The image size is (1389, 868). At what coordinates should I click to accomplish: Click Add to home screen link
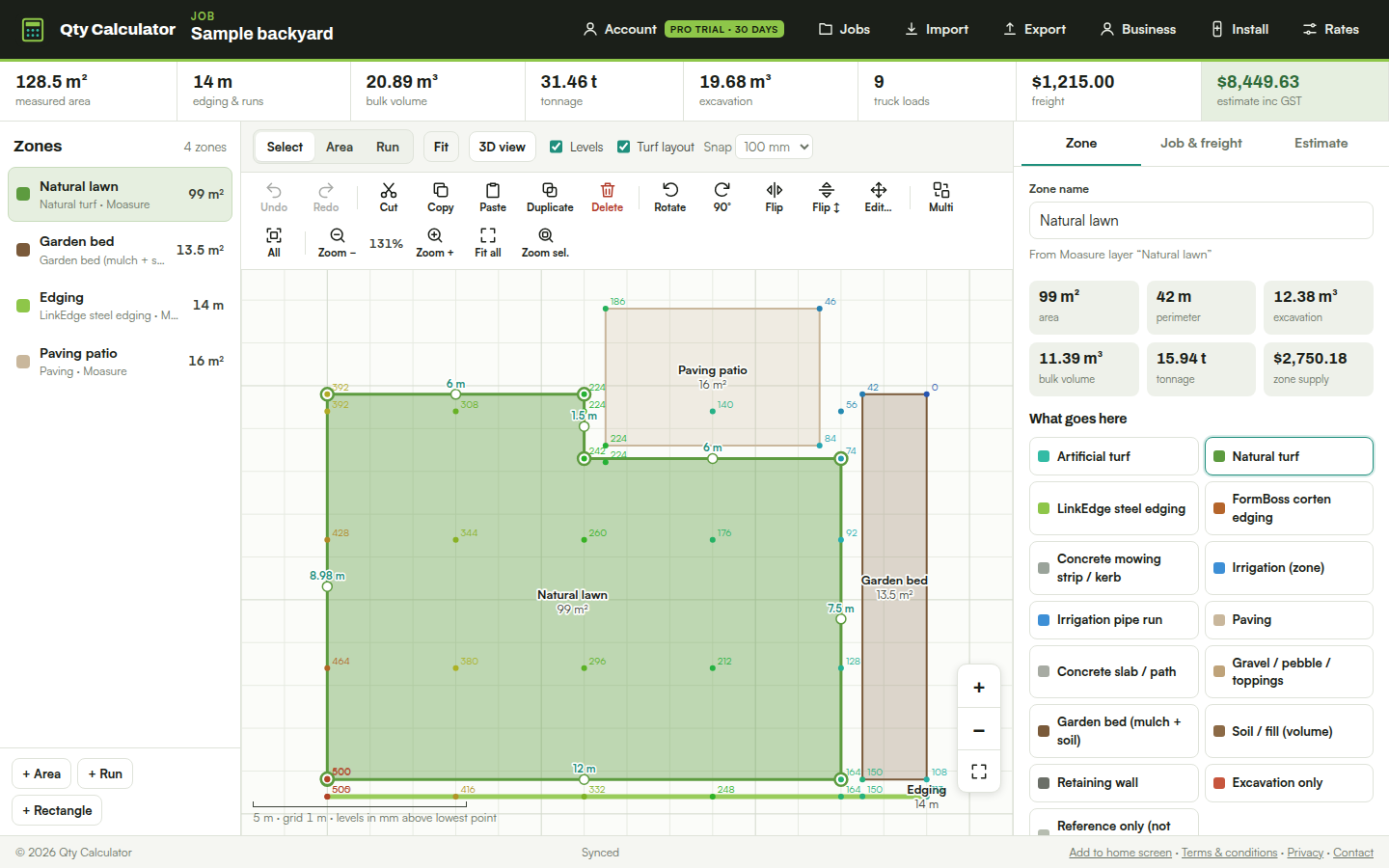tap(1120, 853)
